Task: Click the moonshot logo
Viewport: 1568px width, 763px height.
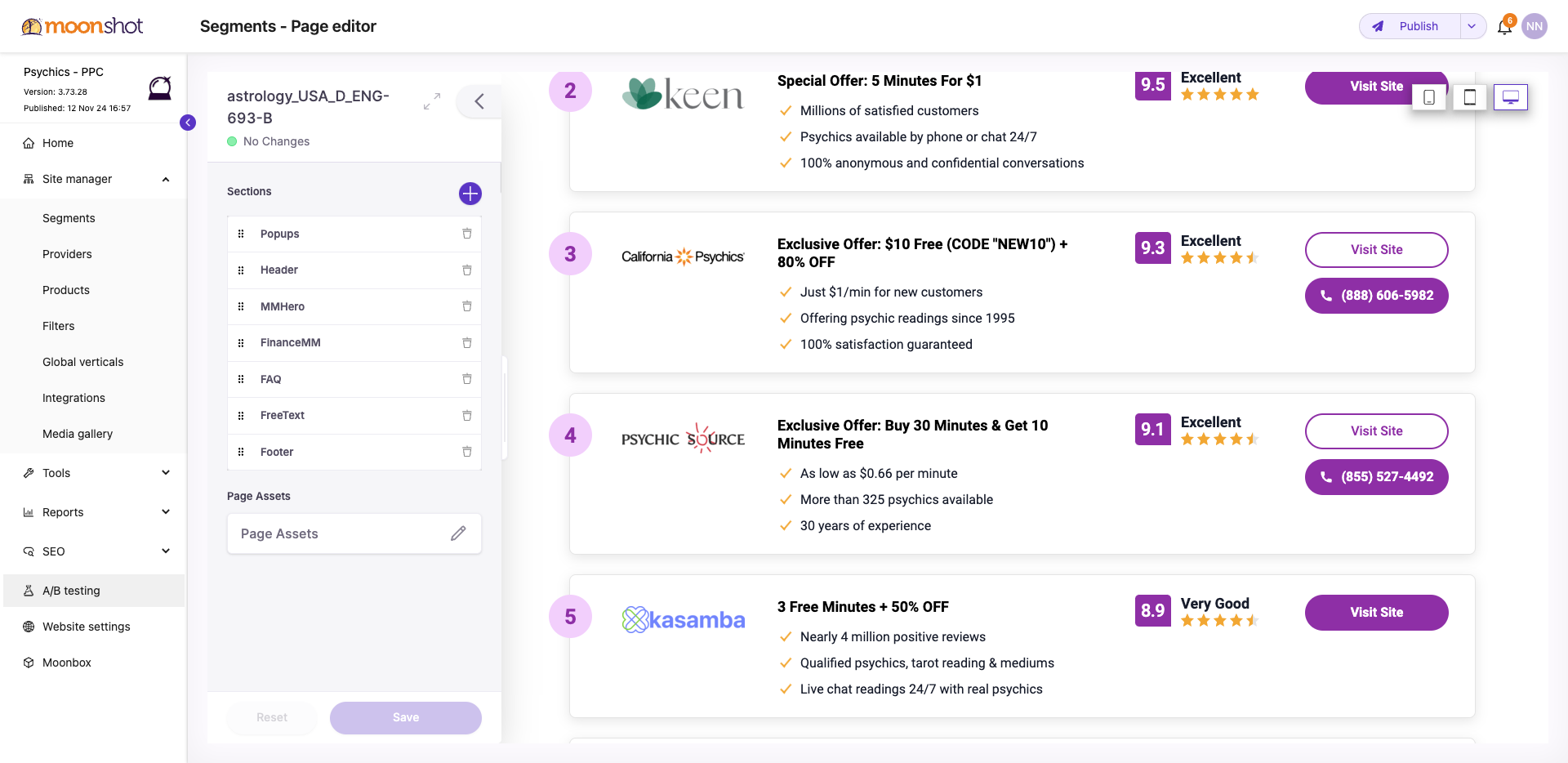Action: point(82,26)
